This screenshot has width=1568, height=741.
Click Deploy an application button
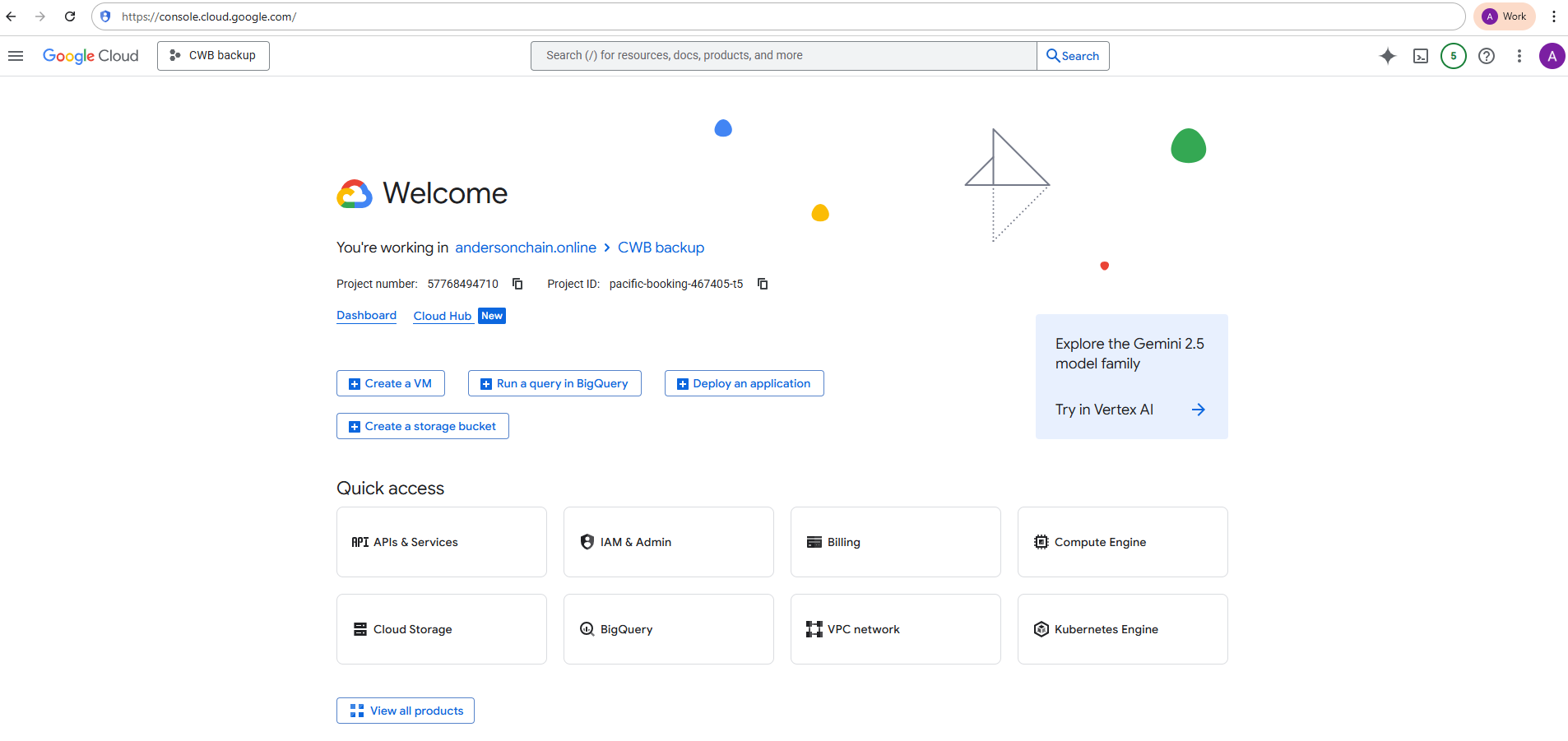click(745, 383)
